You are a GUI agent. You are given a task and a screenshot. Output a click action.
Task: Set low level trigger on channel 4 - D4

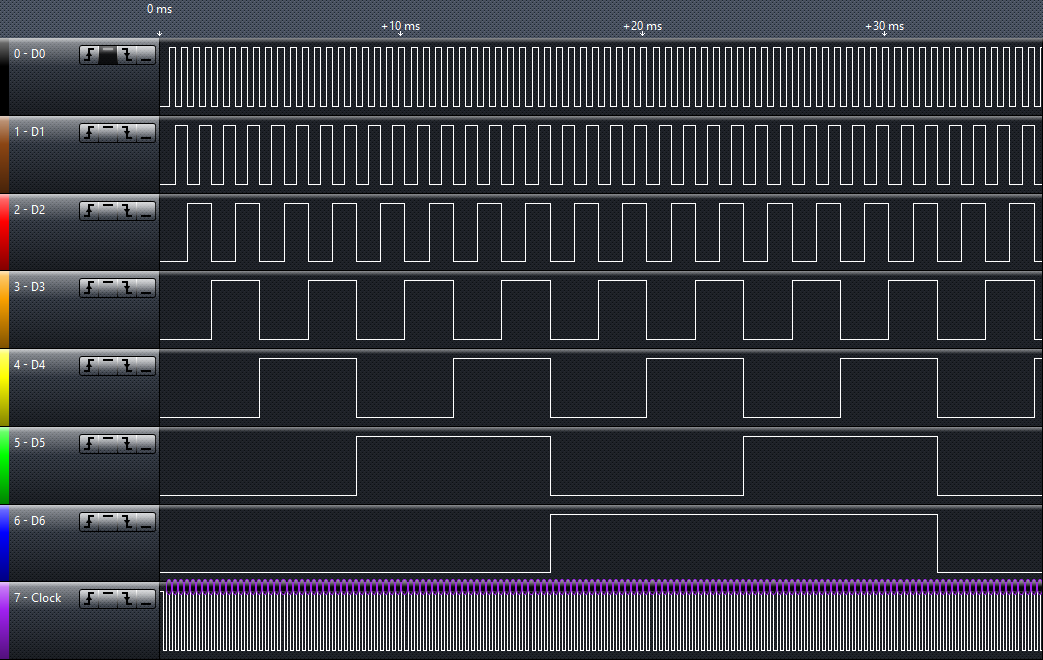coord(146,366)
